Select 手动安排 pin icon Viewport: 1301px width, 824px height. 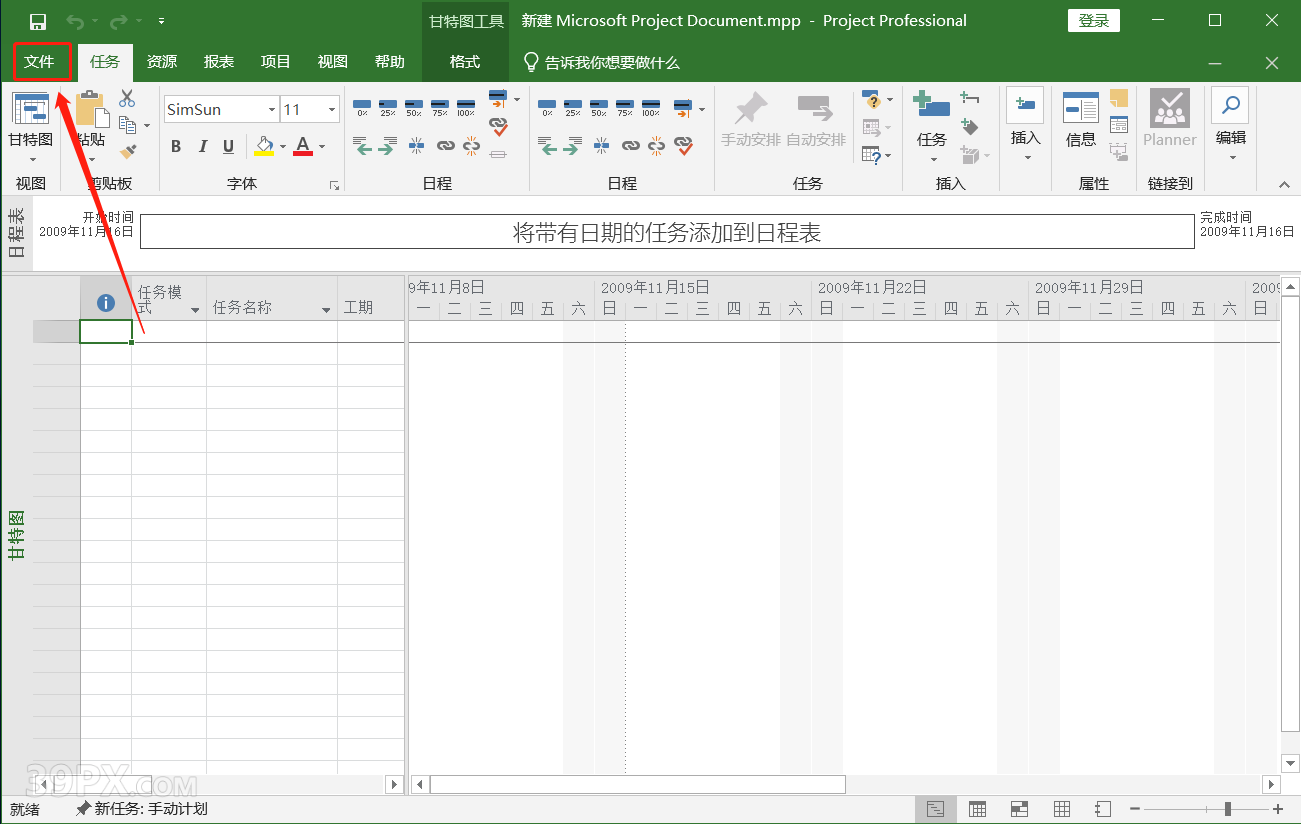click(750, 109)
